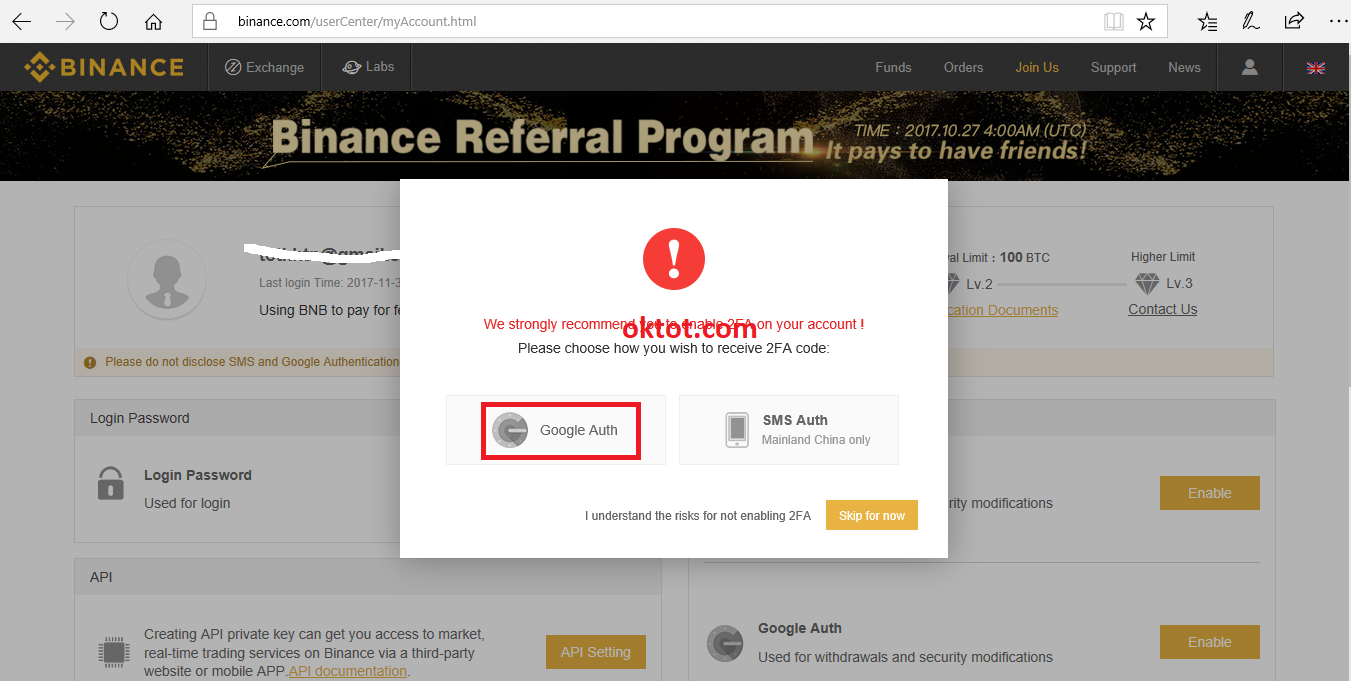This screenshot has height=681, width=1351.
Task: Go to browser home icon
Action: point(153,21)
